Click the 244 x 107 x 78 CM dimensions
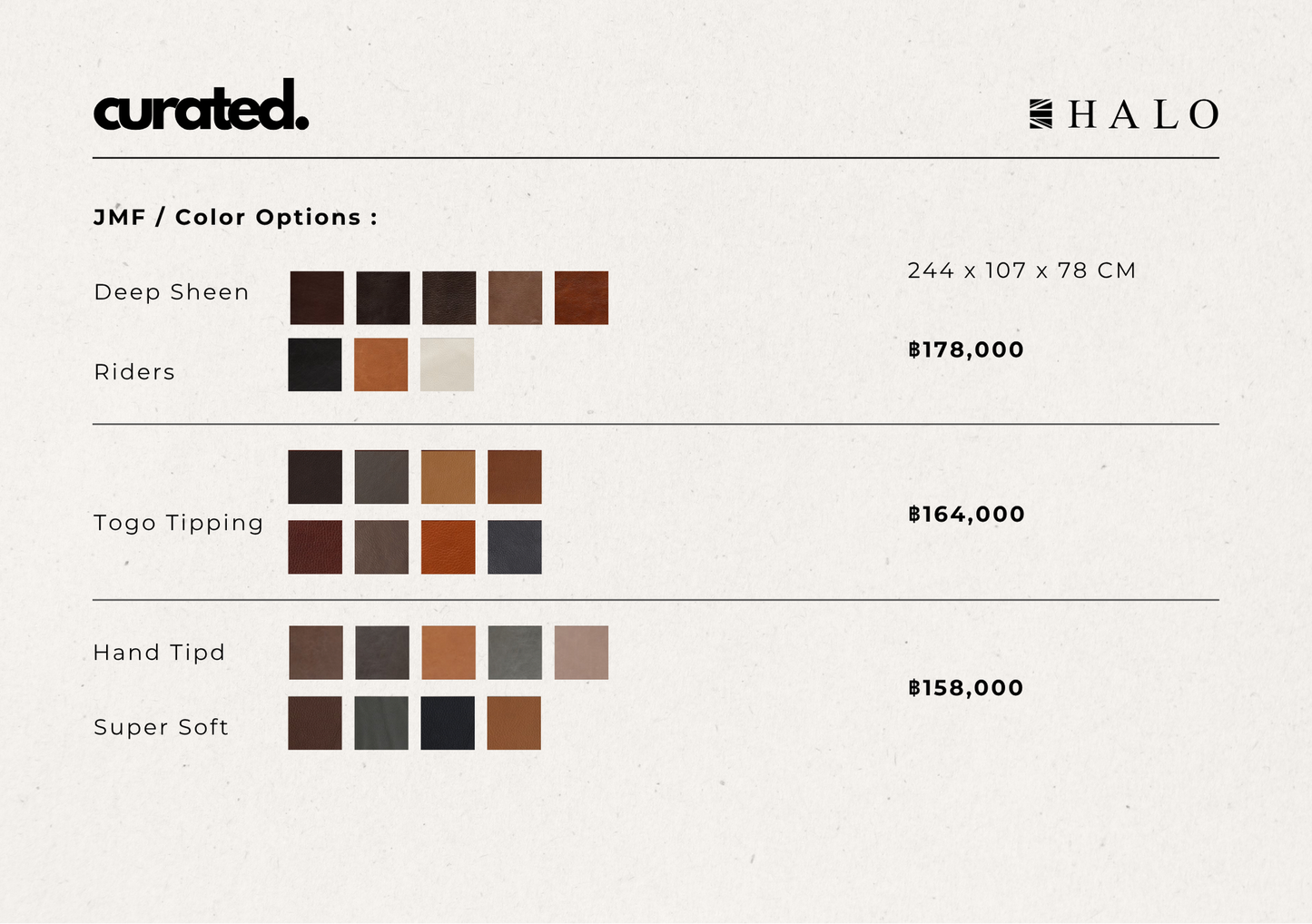The height and width of the screenshot is (924, 1312). 1021,270
